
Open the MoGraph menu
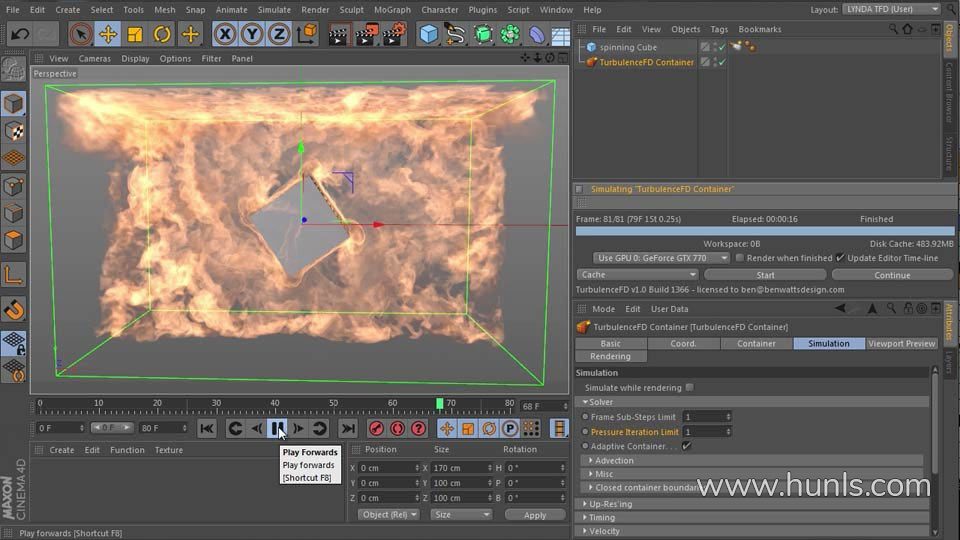(x=392, y=10)
